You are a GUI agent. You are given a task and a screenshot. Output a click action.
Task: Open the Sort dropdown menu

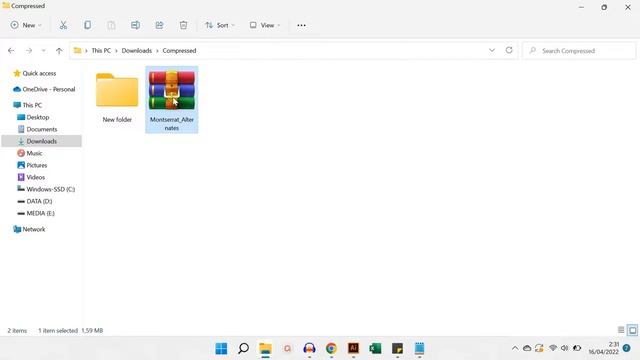(x=220, y=25)
